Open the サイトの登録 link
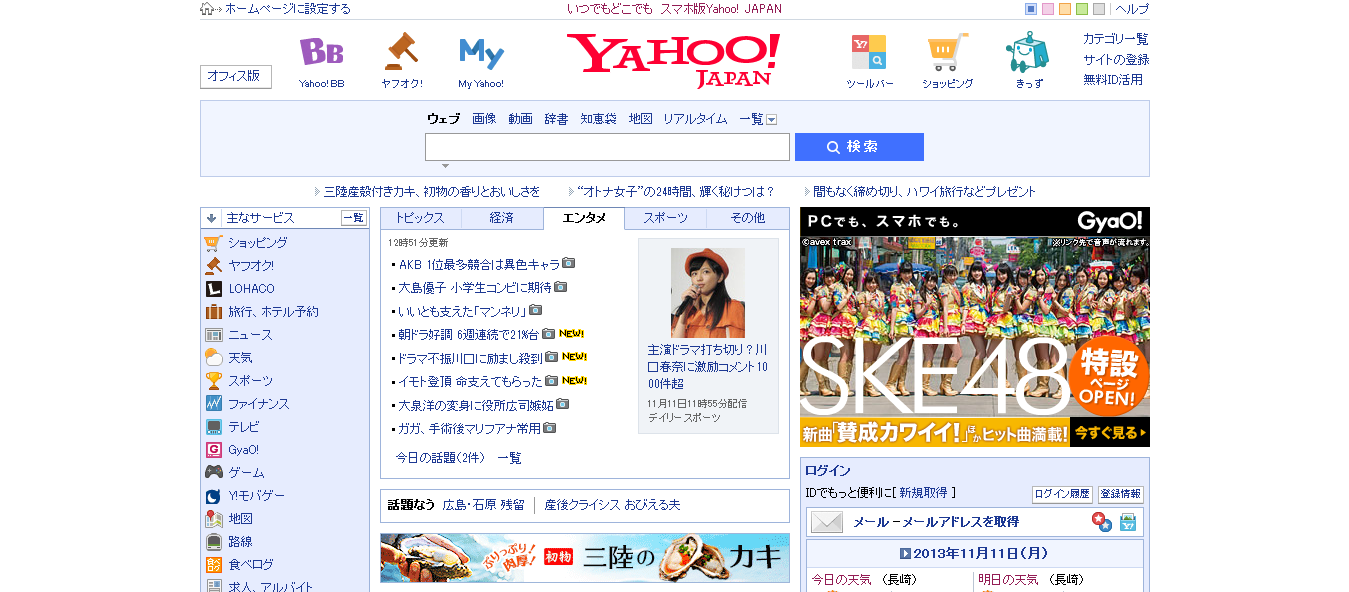Image resolution: width=1349 pixels, height=592 pixels. click(1116, 59)
